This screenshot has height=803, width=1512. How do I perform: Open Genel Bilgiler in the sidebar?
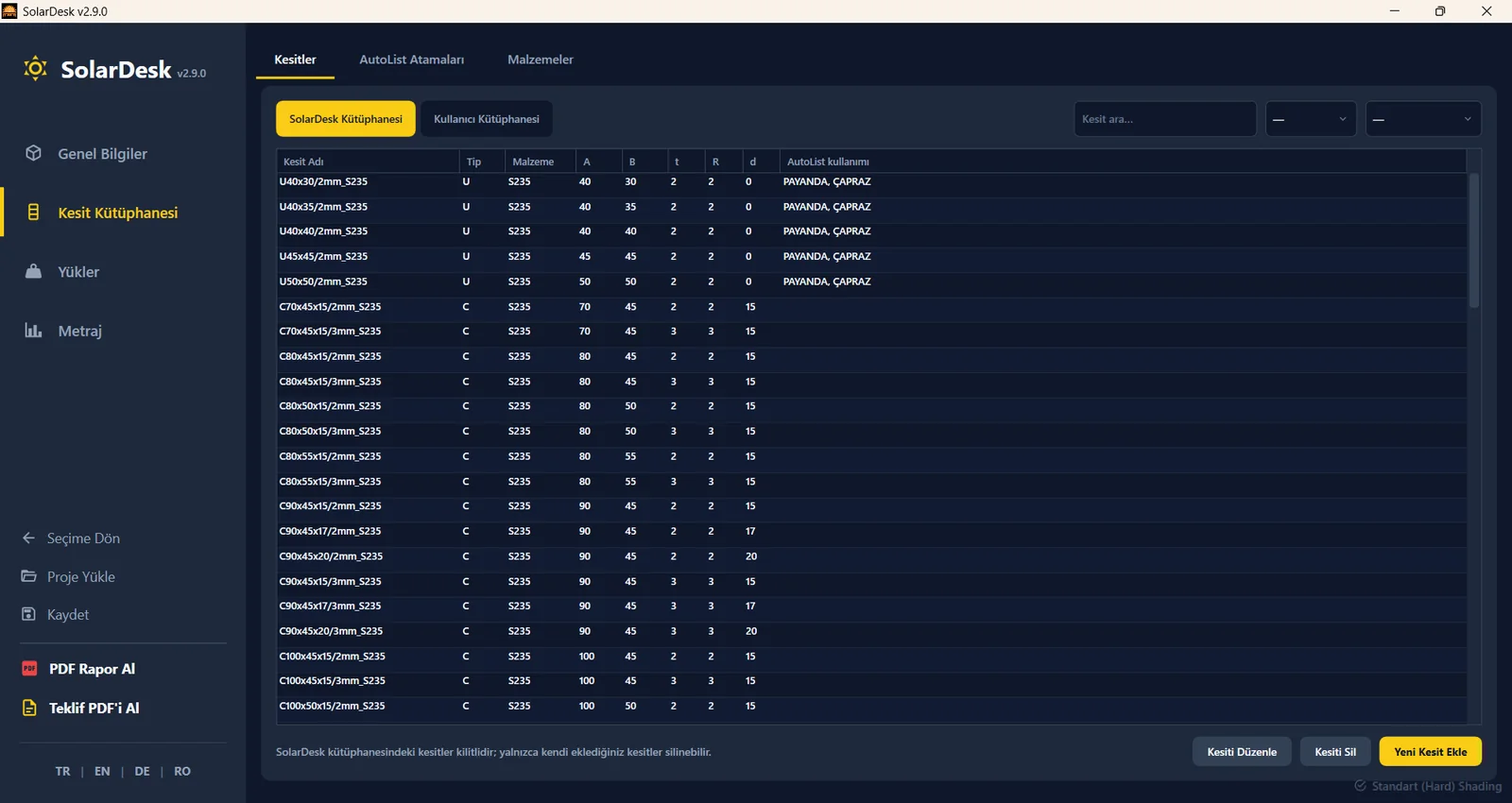[x=123, y=153]
